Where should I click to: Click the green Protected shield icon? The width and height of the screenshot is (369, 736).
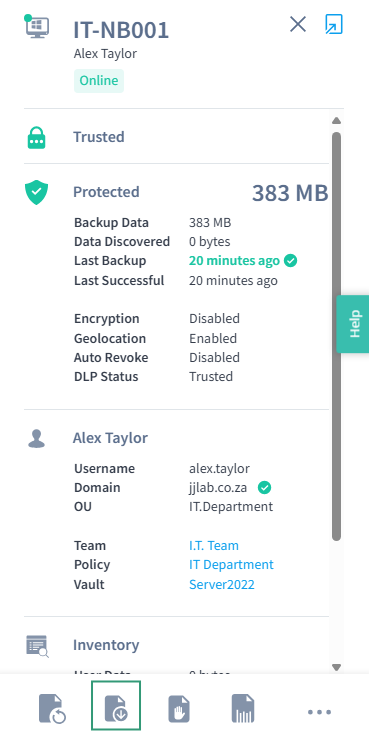[36, 193]
